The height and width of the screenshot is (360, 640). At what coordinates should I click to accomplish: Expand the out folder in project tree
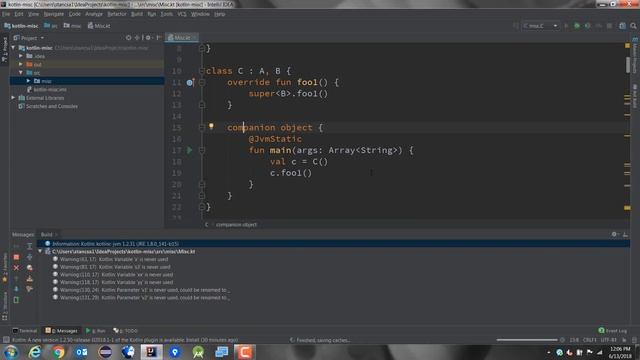tap(21, 64)
